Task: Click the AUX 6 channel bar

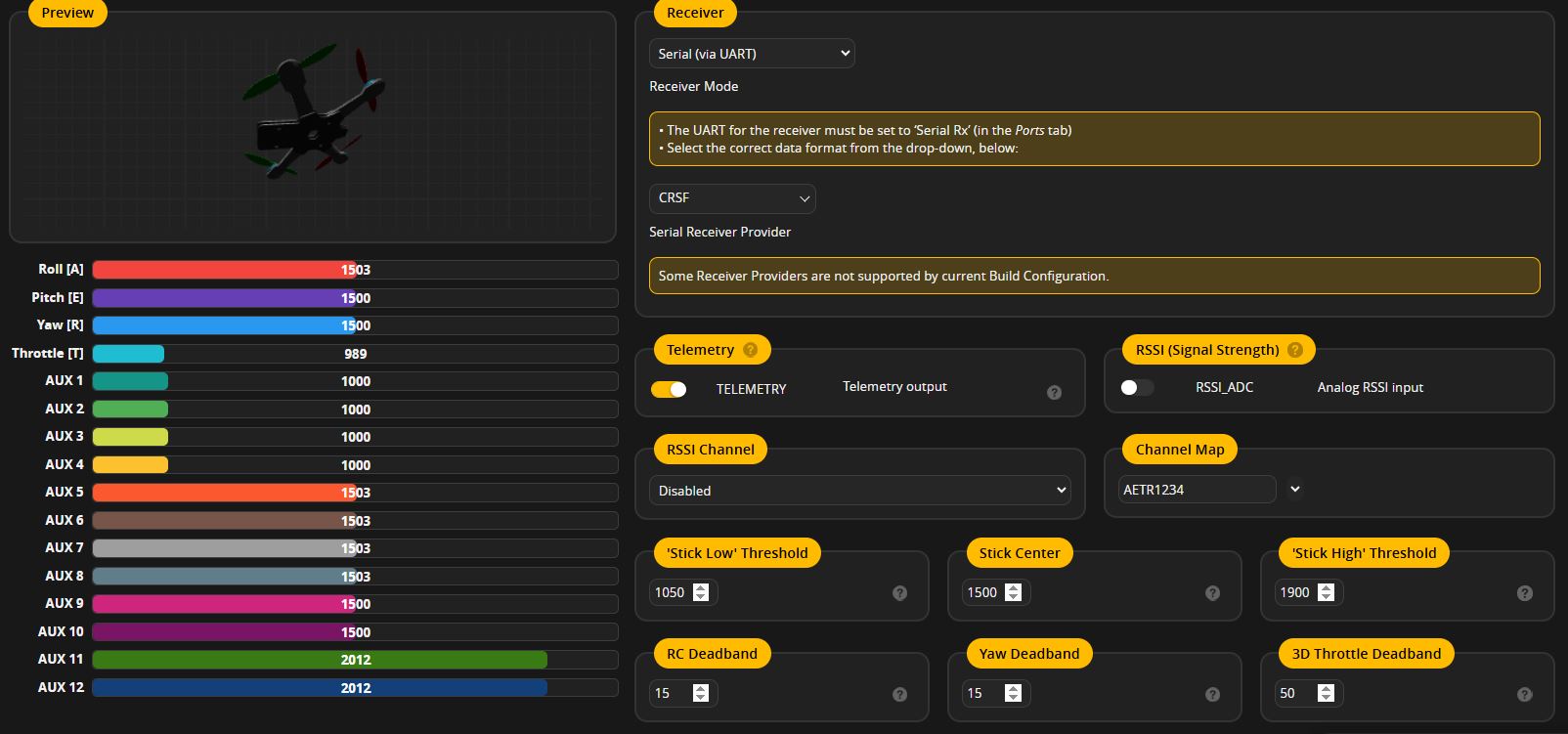Action: [x=355, y=521]
